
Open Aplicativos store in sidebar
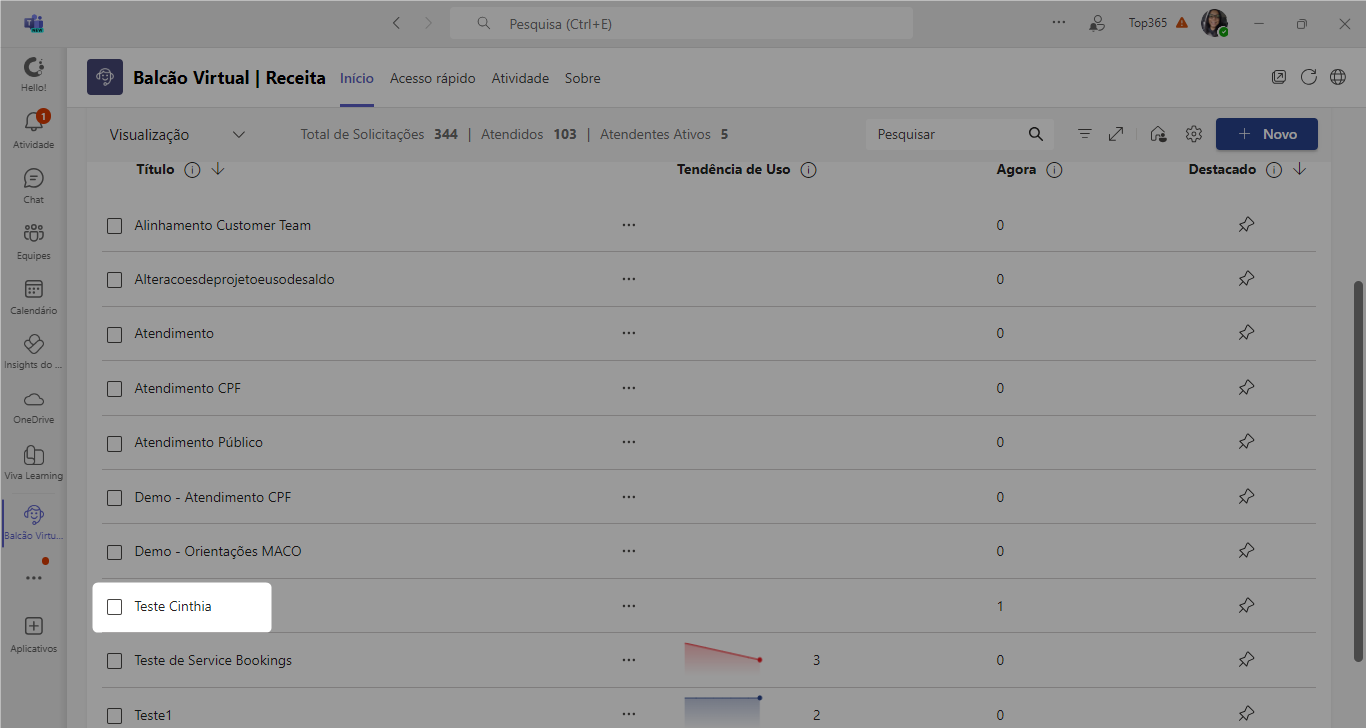[33, 634]
